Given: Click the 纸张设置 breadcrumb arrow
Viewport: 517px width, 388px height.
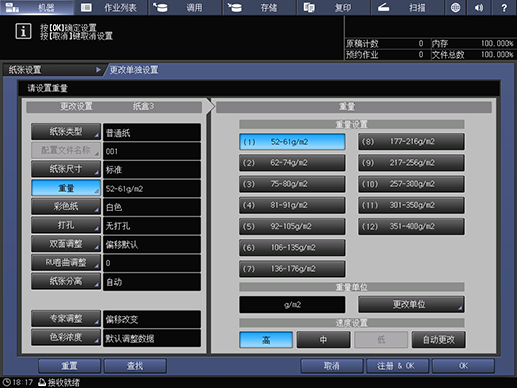Looking at the screenshot, I should 98,70.
